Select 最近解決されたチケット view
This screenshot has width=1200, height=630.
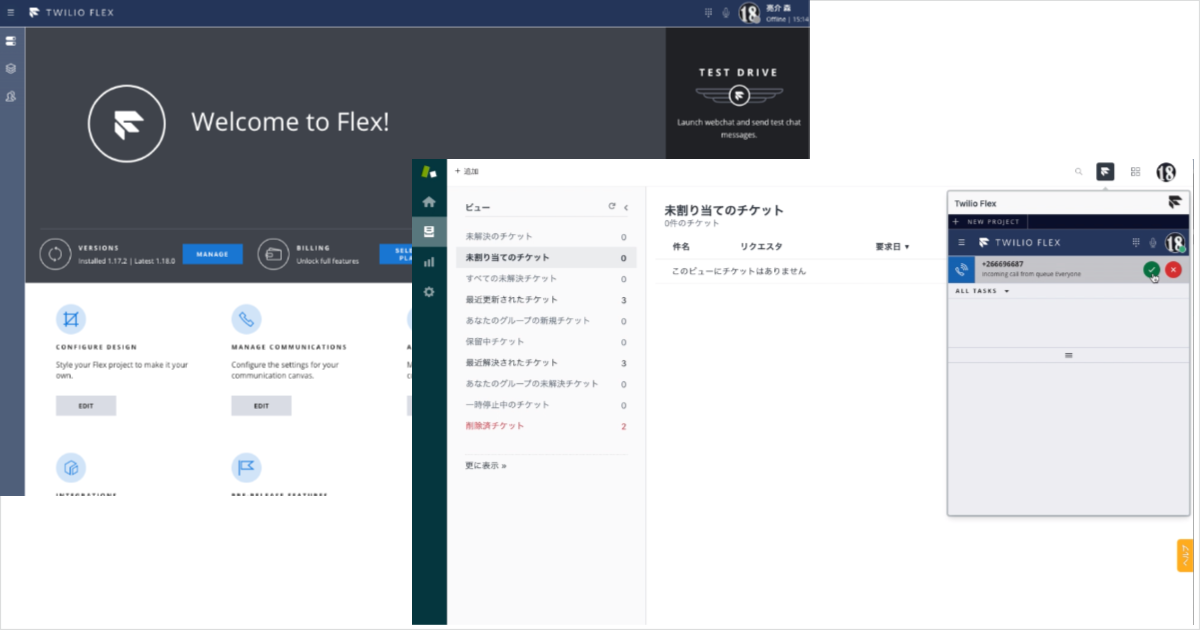tap(546, 363)
